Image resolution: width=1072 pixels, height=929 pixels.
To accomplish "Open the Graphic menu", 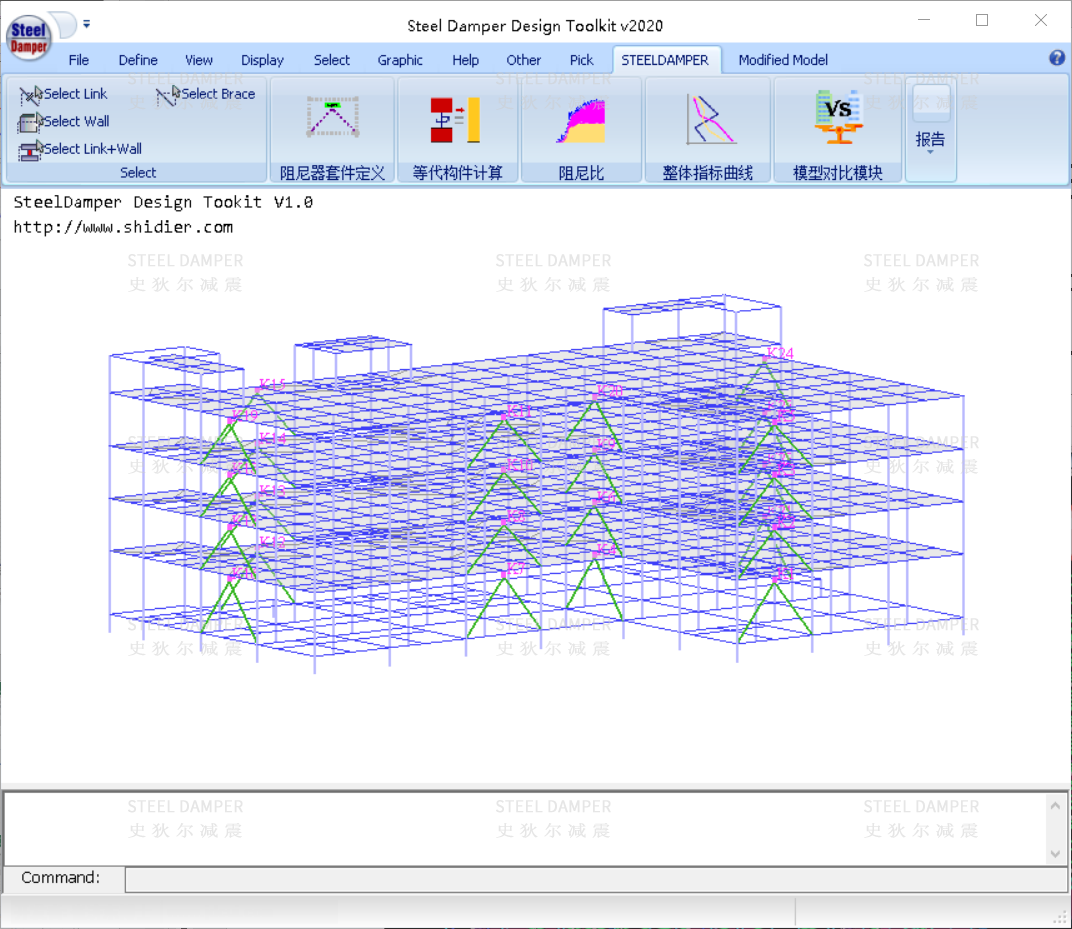I will (x=400, y=60).
